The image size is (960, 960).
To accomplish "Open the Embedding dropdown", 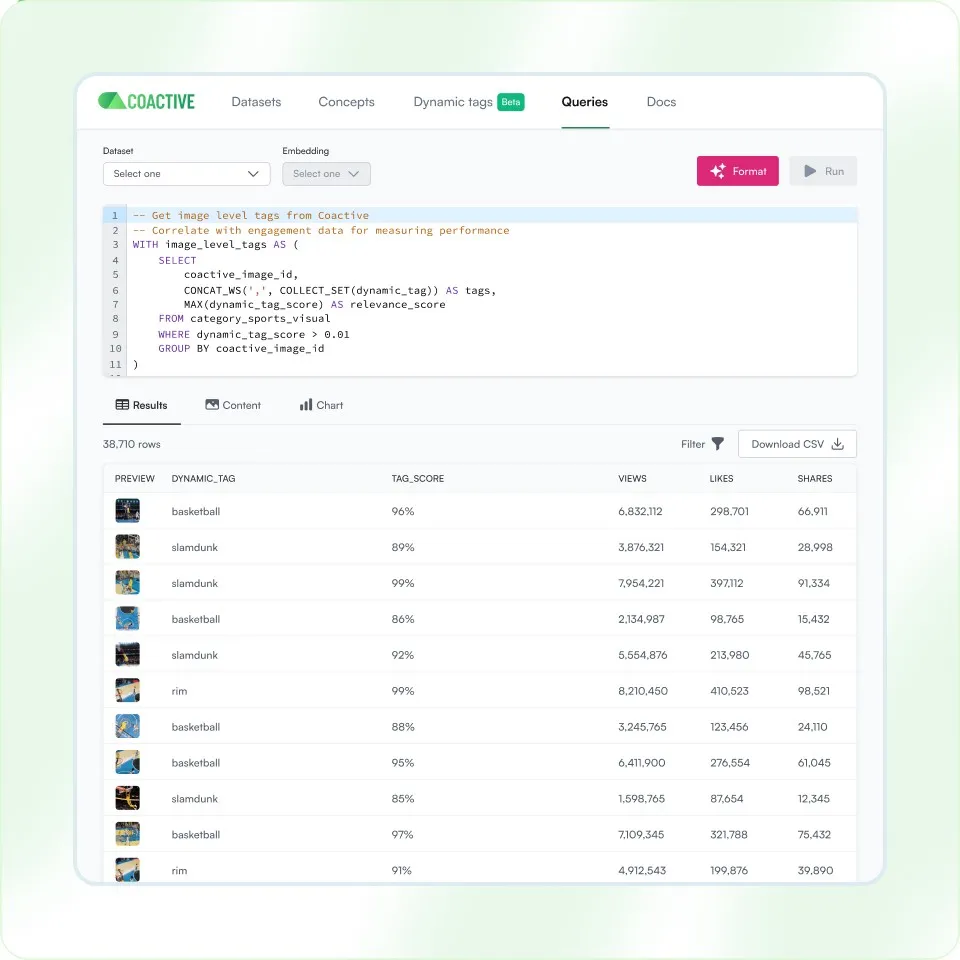I will 326,174.
